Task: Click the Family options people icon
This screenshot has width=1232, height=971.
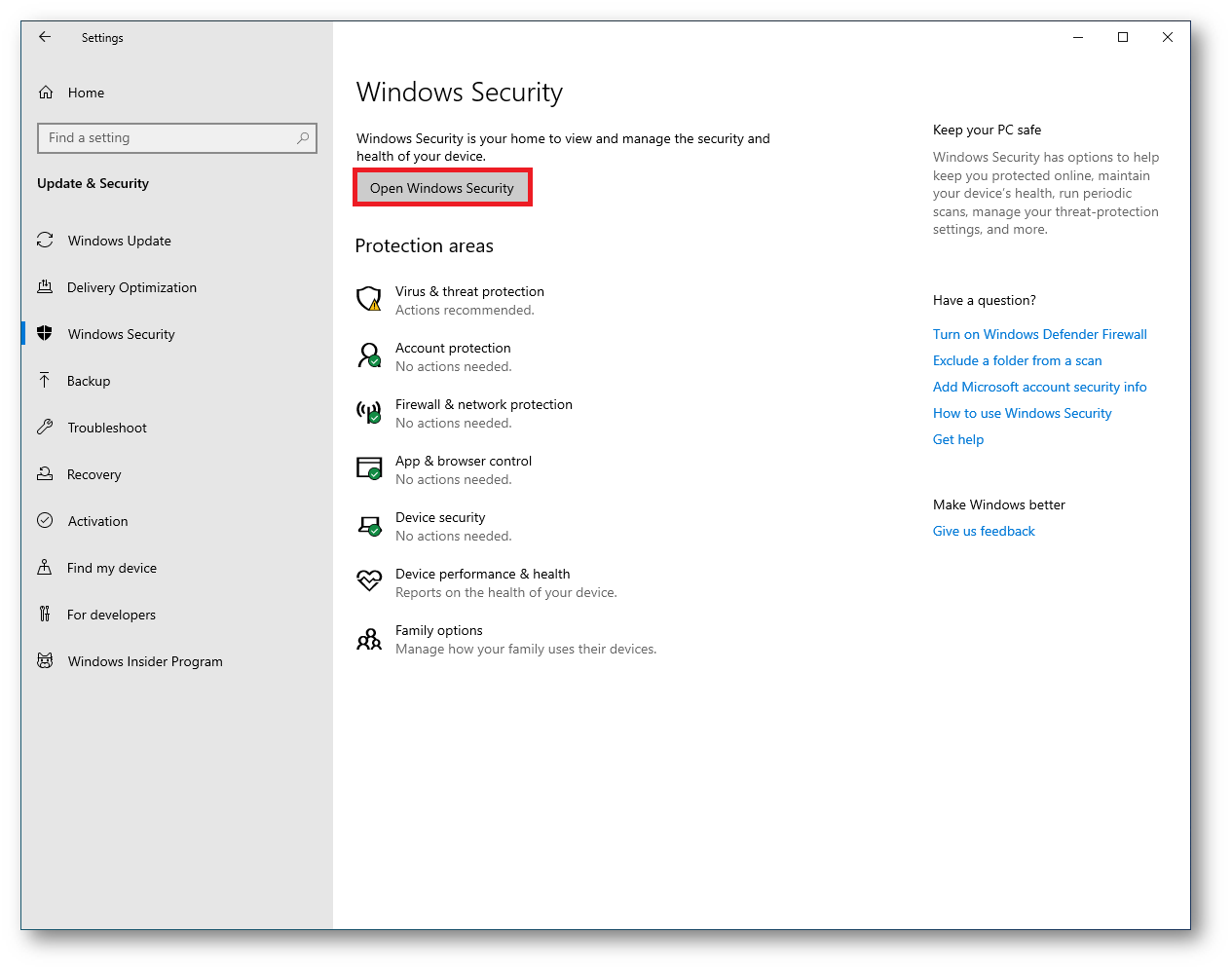Action: (x=369, y=639)
